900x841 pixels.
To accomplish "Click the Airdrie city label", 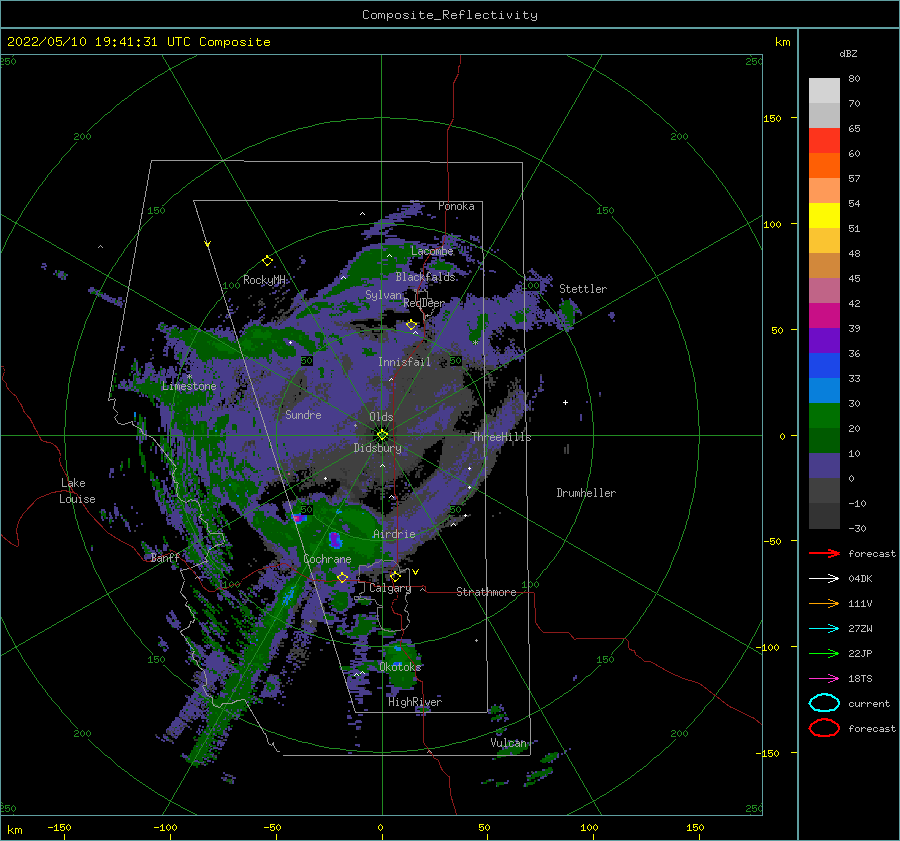I will 394,534.
